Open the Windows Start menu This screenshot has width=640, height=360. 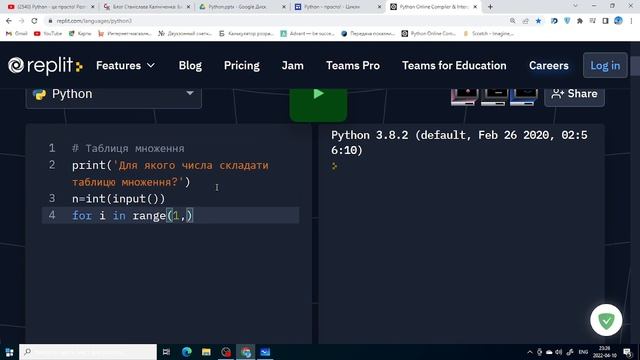coord(9,352)
